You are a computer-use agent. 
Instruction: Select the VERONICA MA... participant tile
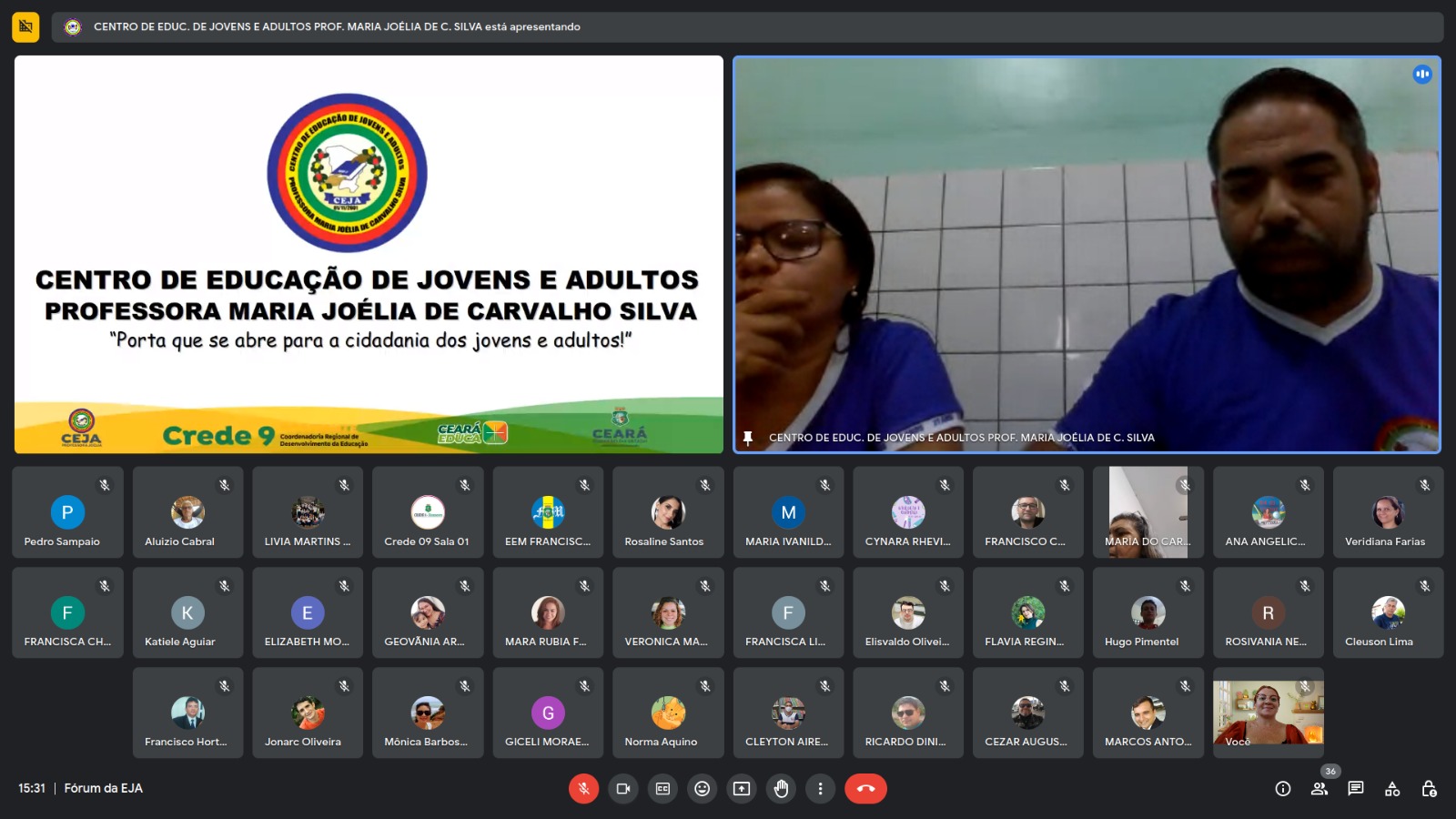point(668,612)
